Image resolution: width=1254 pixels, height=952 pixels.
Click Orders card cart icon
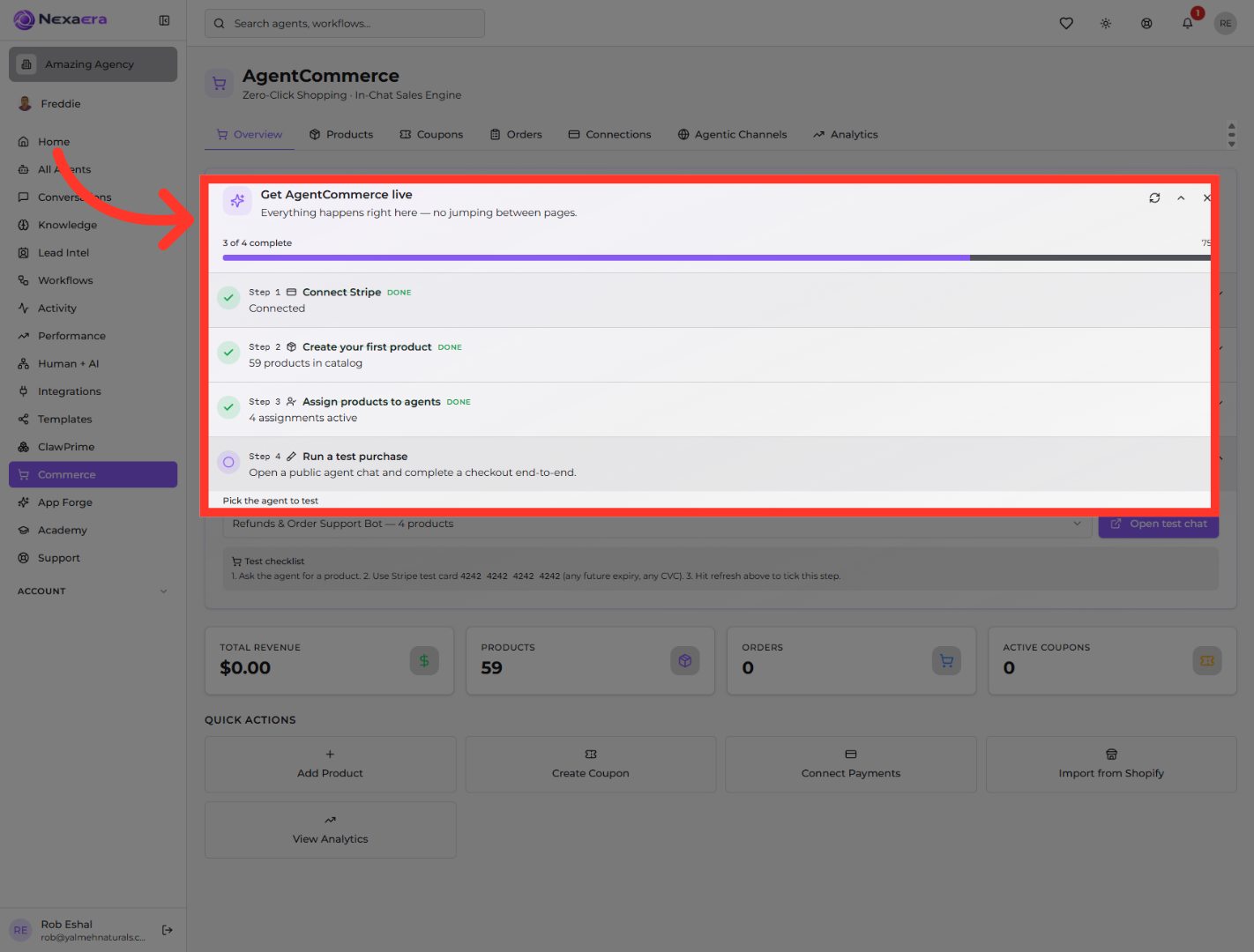[946, 661]
